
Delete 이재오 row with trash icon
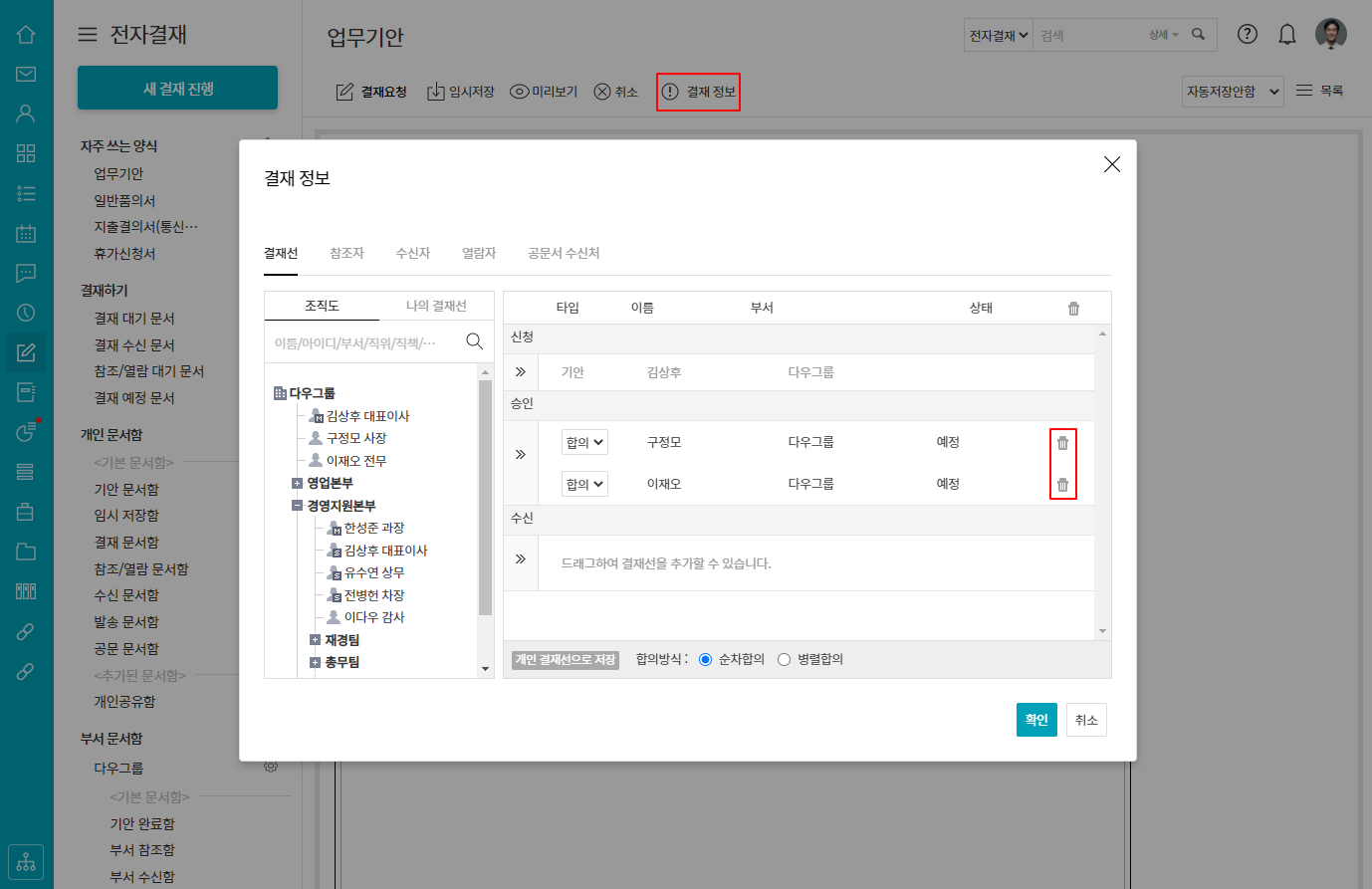pyautogui.click(x=1062, y=485)
